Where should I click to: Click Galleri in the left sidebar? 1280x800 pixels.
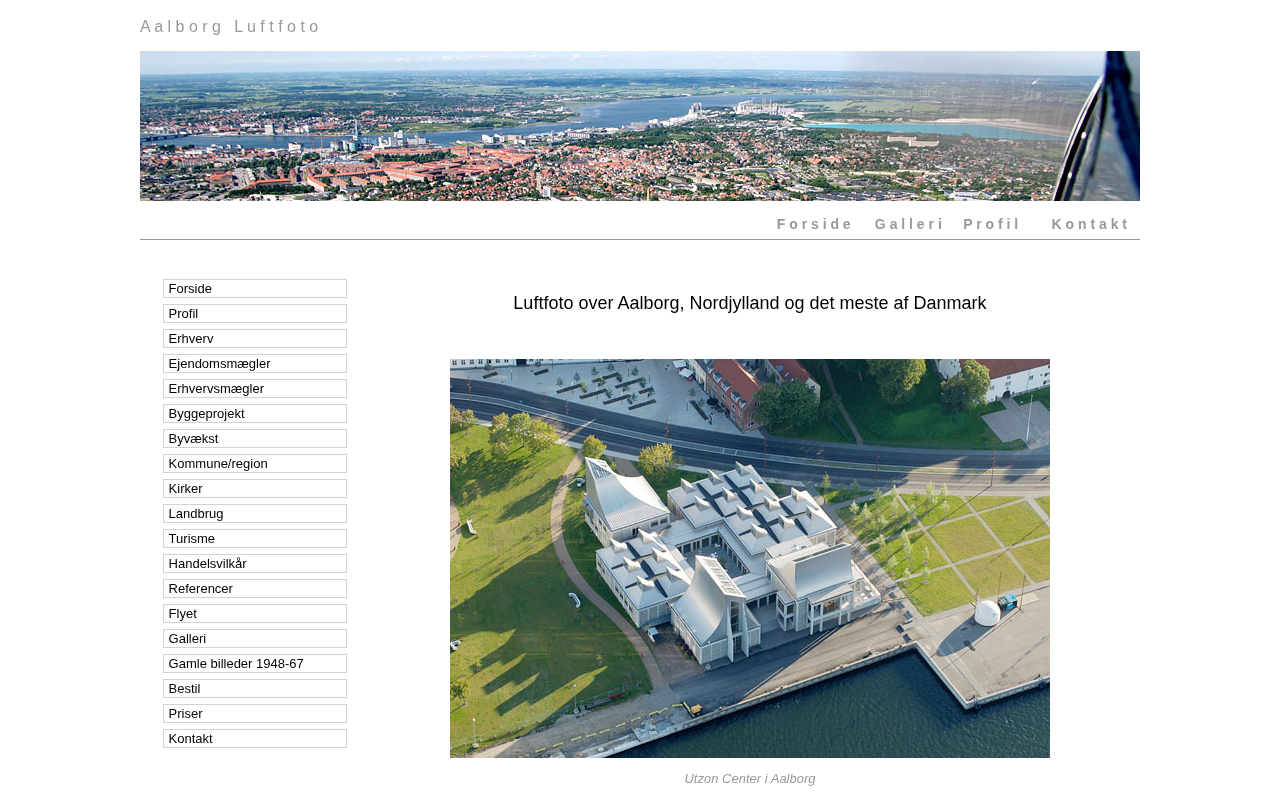pos(255,639)
